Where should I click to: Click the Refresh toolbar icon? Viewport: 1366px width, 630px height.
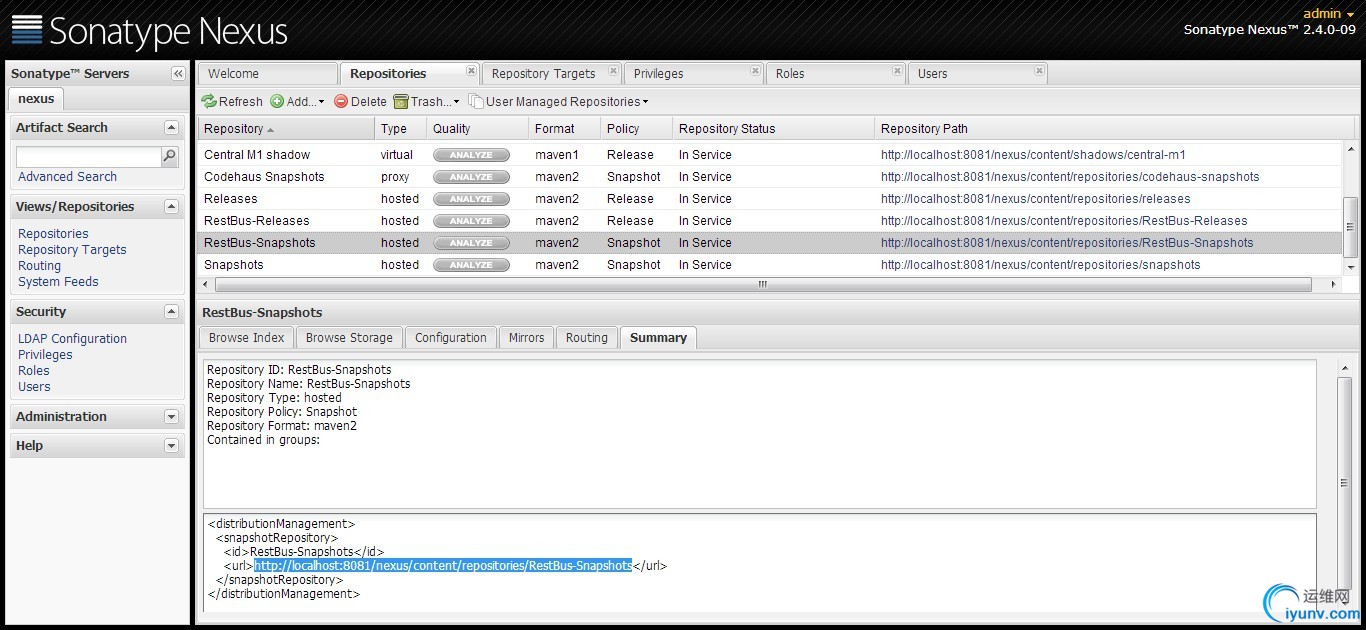(x=209, y=101)
